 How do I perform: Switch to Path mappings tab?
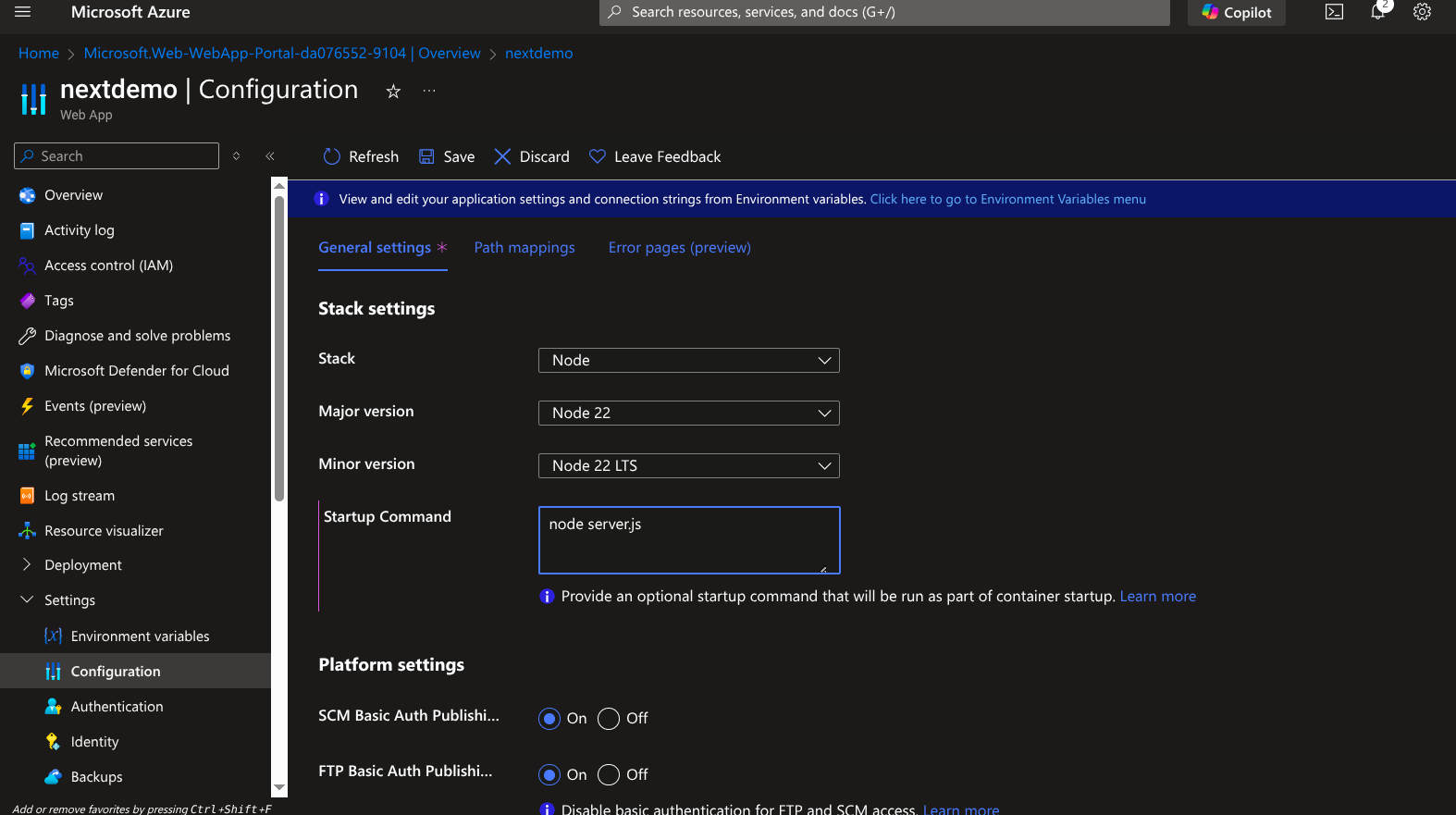[524, 248]
